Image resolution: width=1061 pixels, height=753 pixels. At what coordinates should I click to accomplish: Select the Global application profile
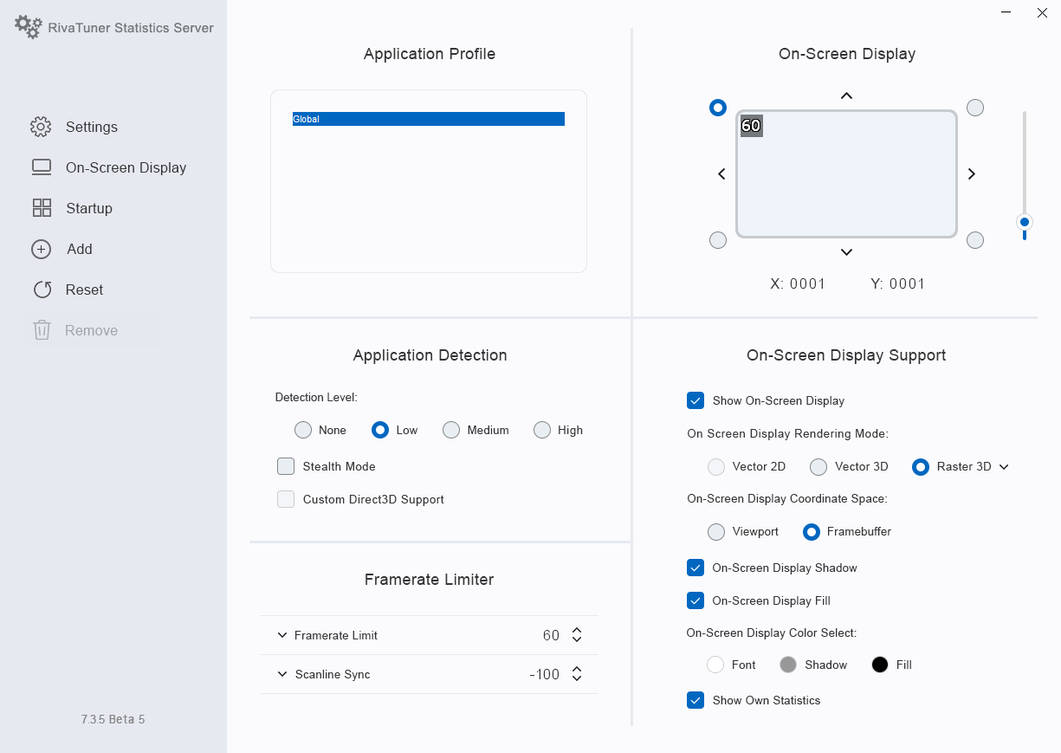(x=428, y=119)
